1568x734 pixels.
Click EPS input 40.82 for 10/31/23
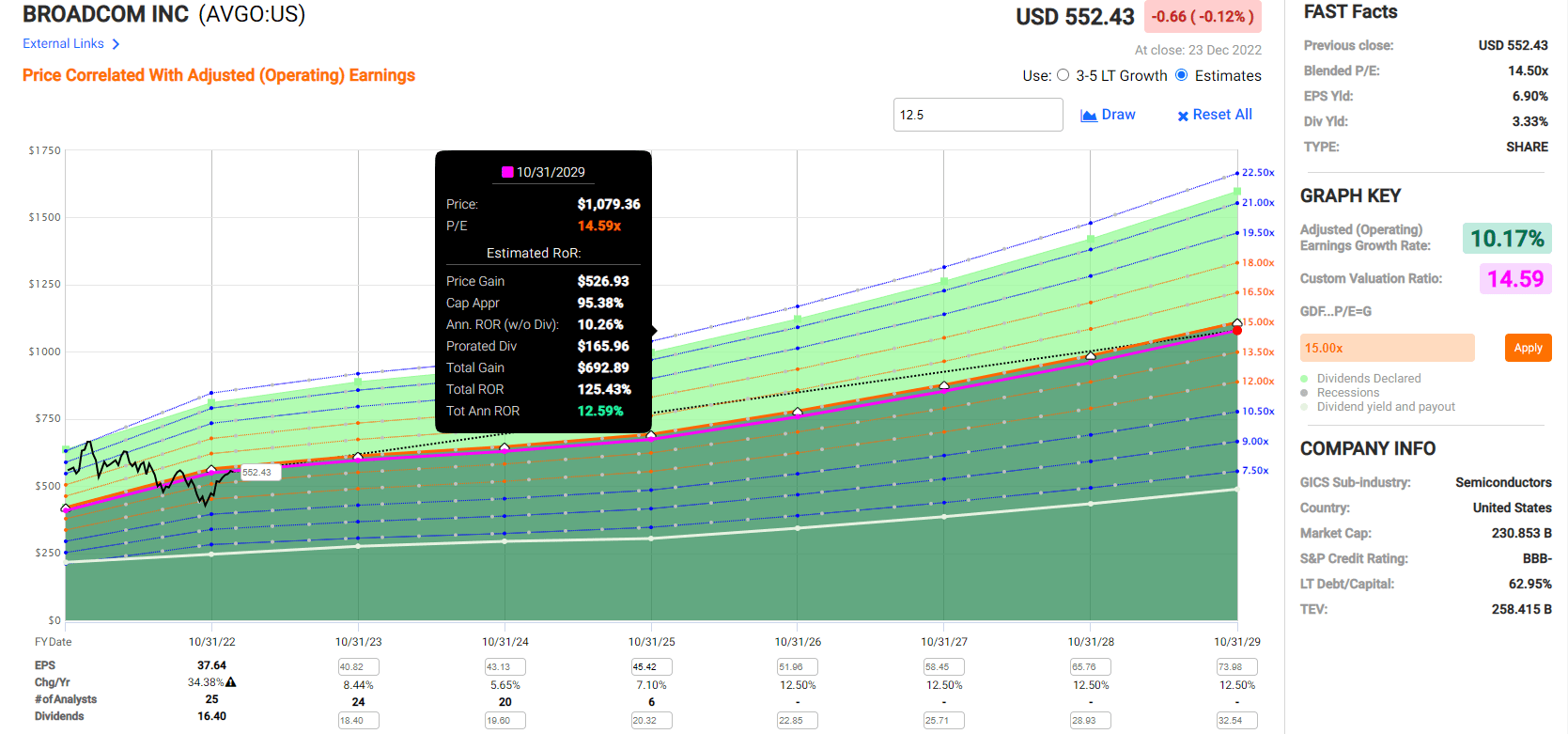coord(358,666)
